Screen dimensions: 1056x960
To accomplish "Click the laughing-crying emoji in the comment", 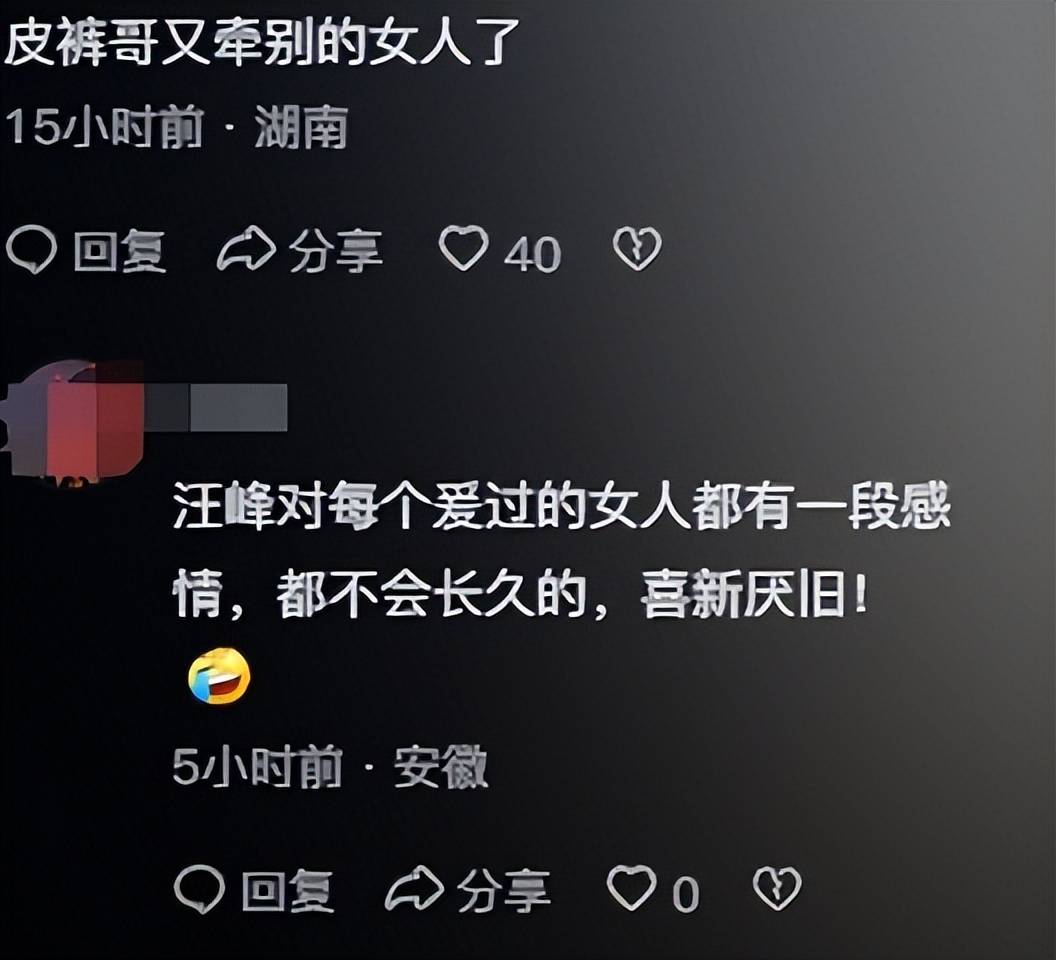I will [x=220, y=676].
